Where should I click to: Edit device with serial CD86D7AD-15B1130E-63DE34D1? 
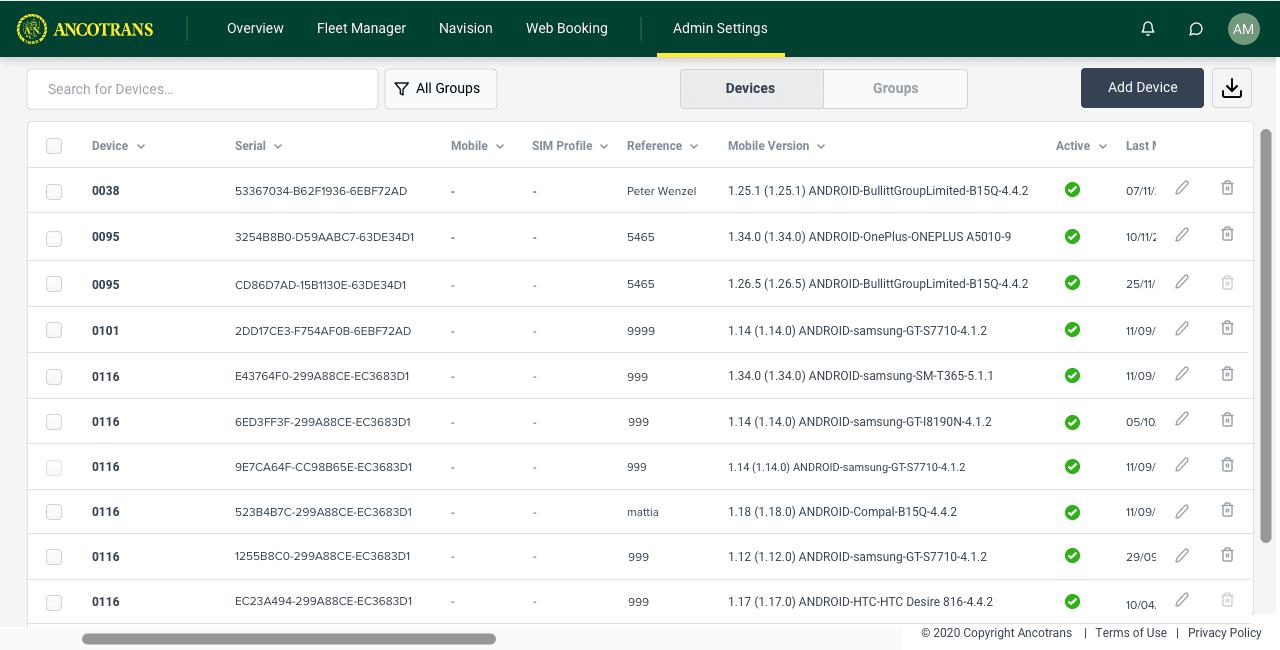1182,282
